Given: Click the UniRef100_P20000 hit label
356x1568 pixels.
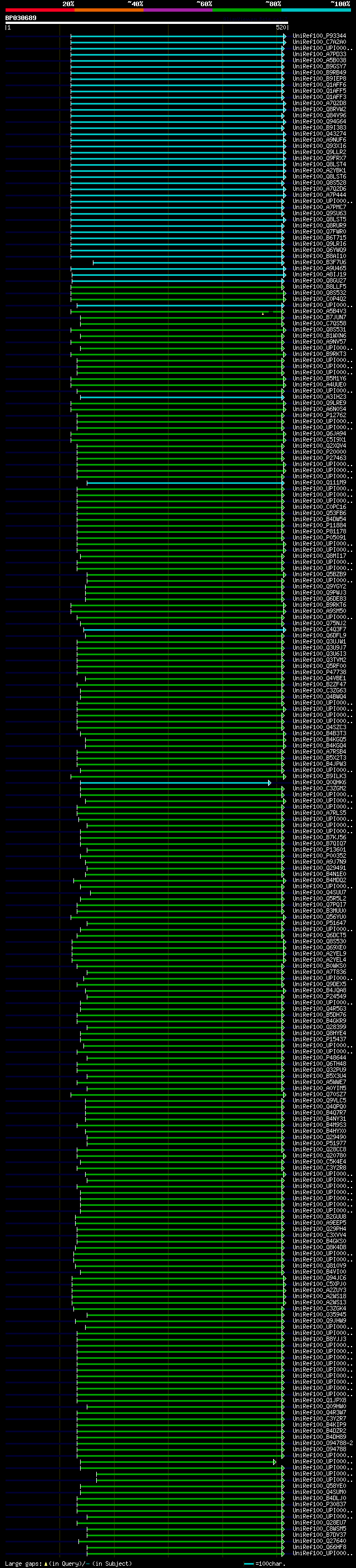Looking at the screenshot, I should [319, 452].
